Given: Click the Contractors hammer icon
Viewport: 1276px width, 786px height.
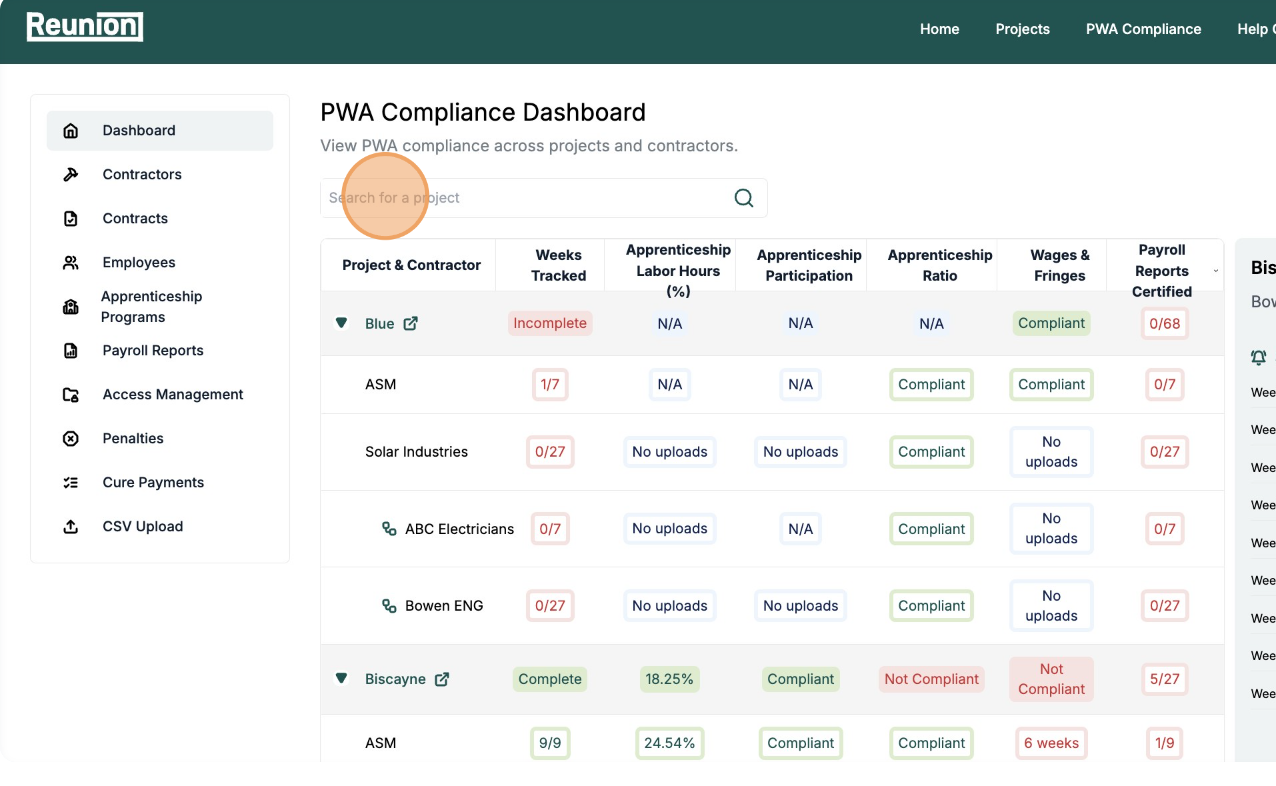Looking at the screenshot, I should tap(70, 175).
